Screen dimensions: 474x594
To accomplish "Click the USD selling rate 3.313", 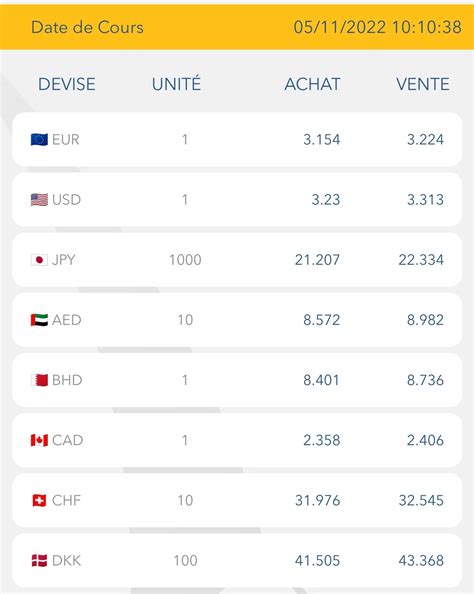I will click(425, 200).
